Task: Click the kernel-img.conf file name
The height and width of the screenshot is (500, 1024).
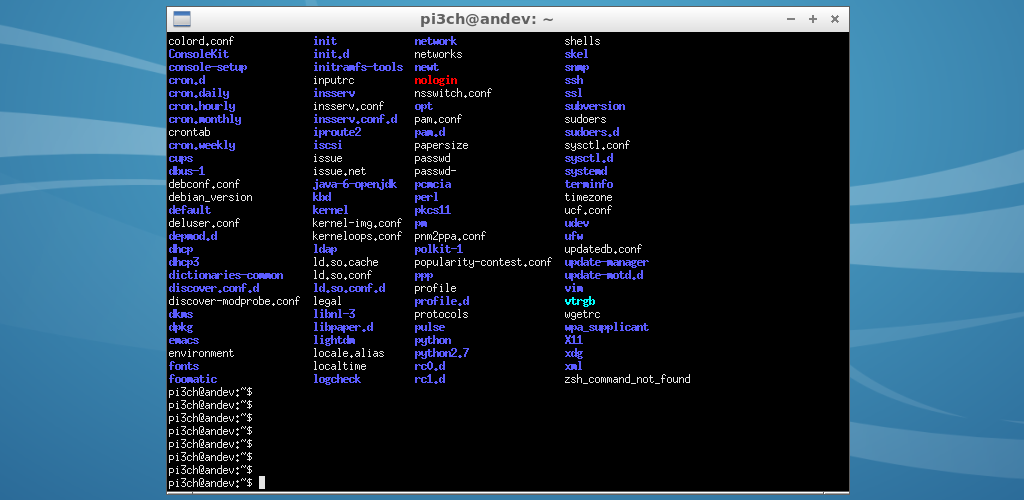Action: (358, 223)
